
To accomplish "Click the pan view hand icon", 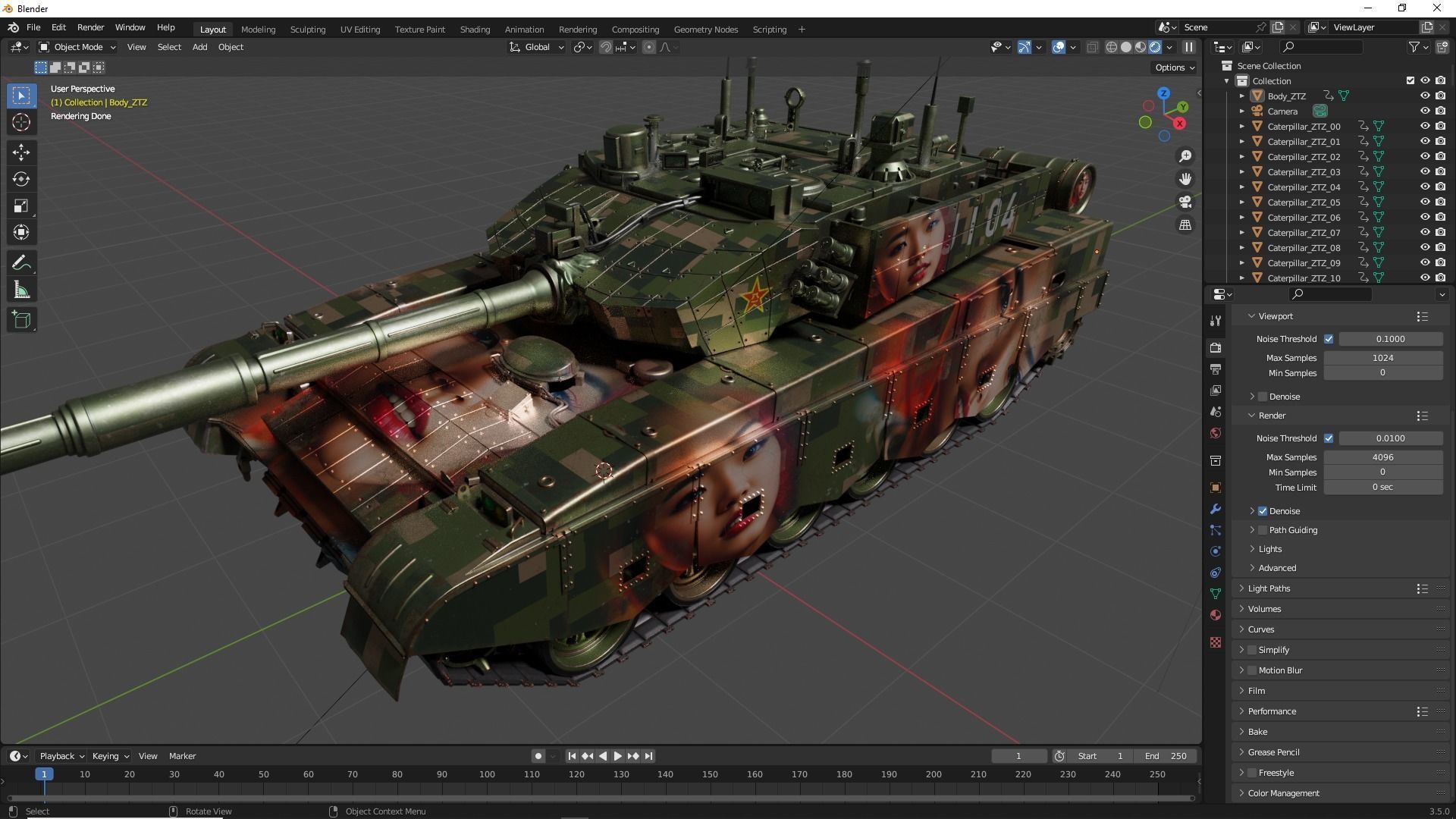I will coord(1185,179).
